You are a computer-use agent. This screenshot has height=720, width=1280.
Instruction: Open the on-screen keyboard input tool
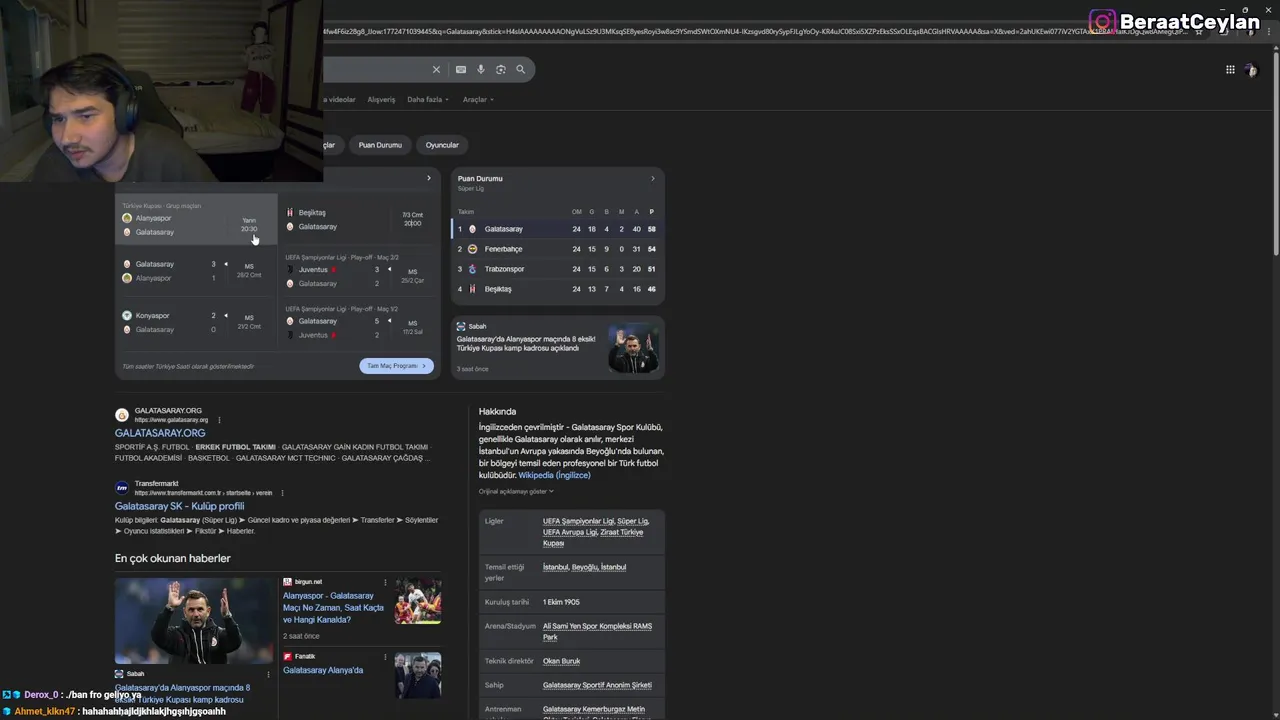pos(460,69)
